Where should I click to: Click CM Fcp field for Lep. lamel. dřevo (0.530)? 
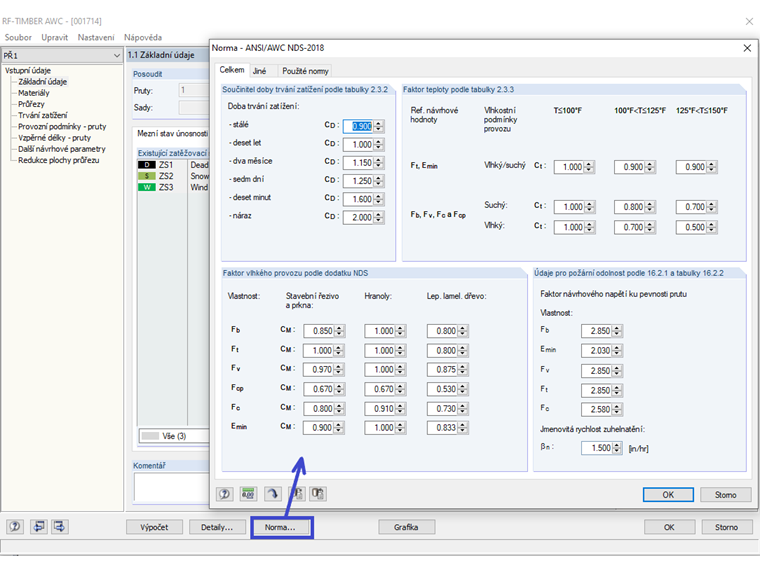[x=443, y=389]
